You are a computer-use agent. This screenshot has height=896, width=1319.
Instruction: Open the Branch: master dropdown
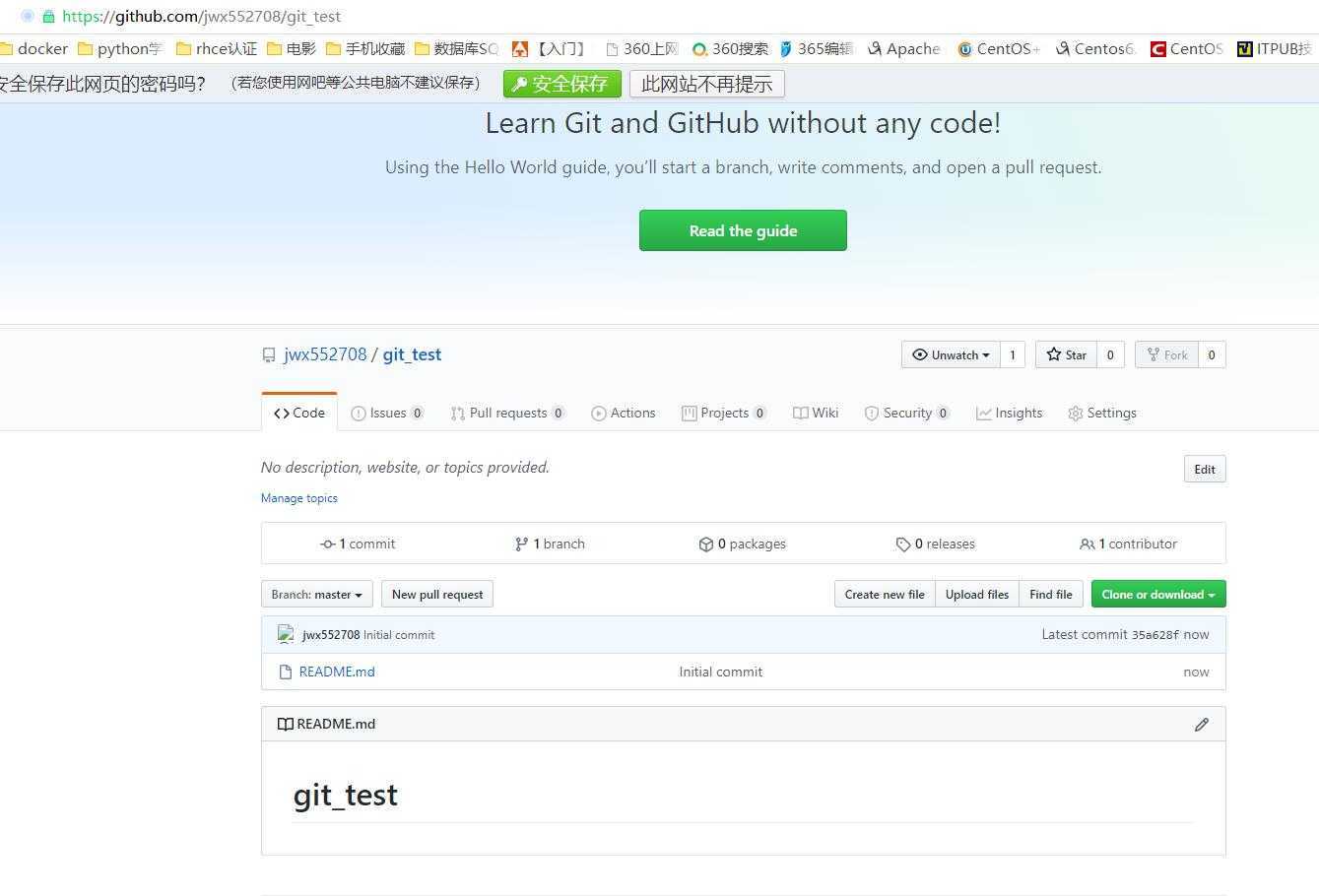316,595
